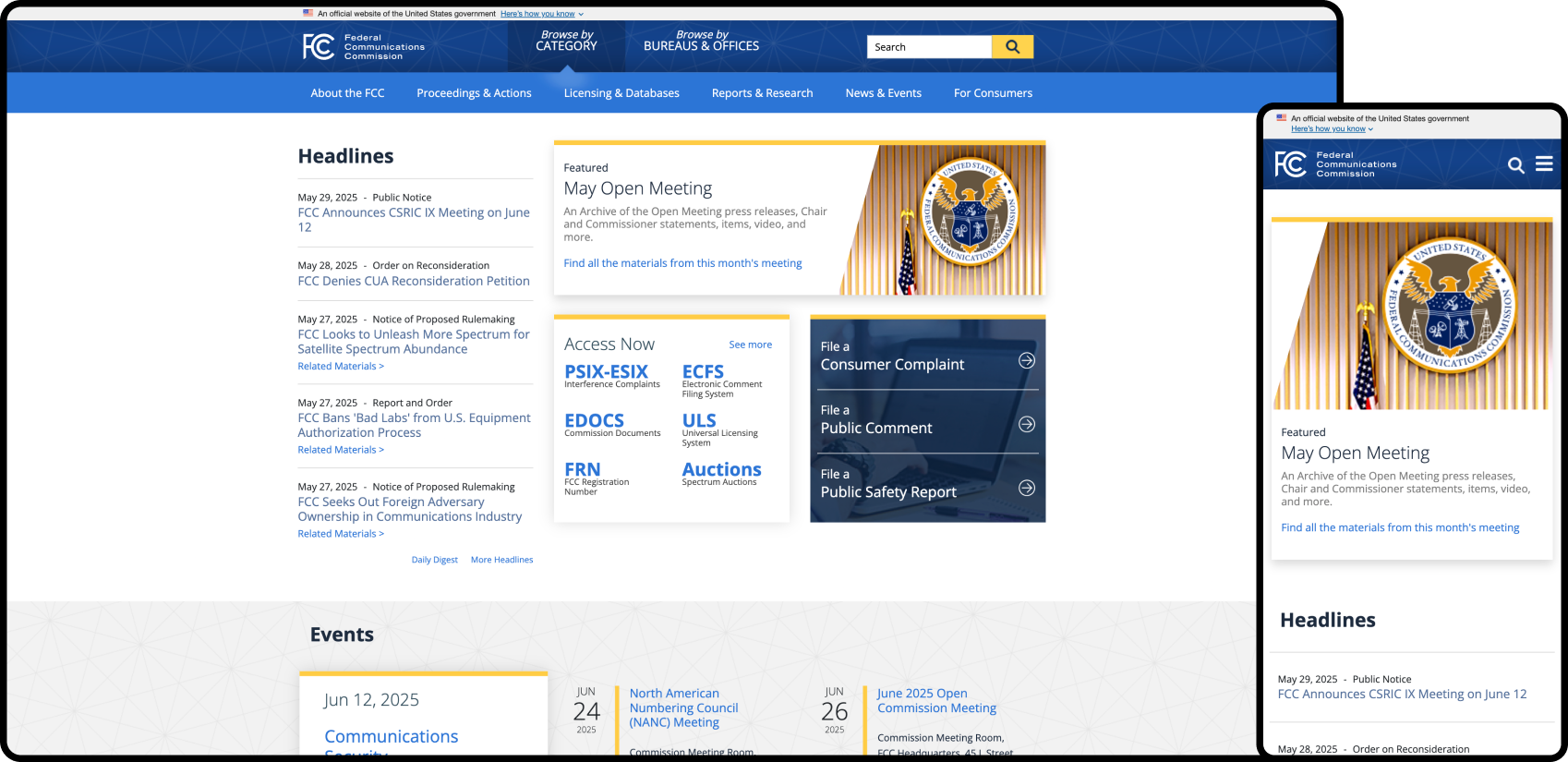This screenshot has width=1568, height=762.
Task: Click the desktop Headlines heading
Action: [345, 156]
